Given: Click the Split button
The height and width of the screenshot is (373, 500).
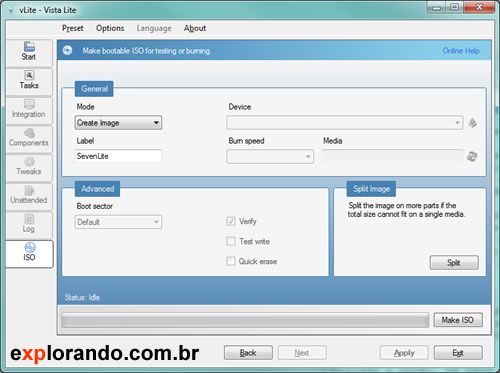Looking at the screenshot, I should 454,263.
